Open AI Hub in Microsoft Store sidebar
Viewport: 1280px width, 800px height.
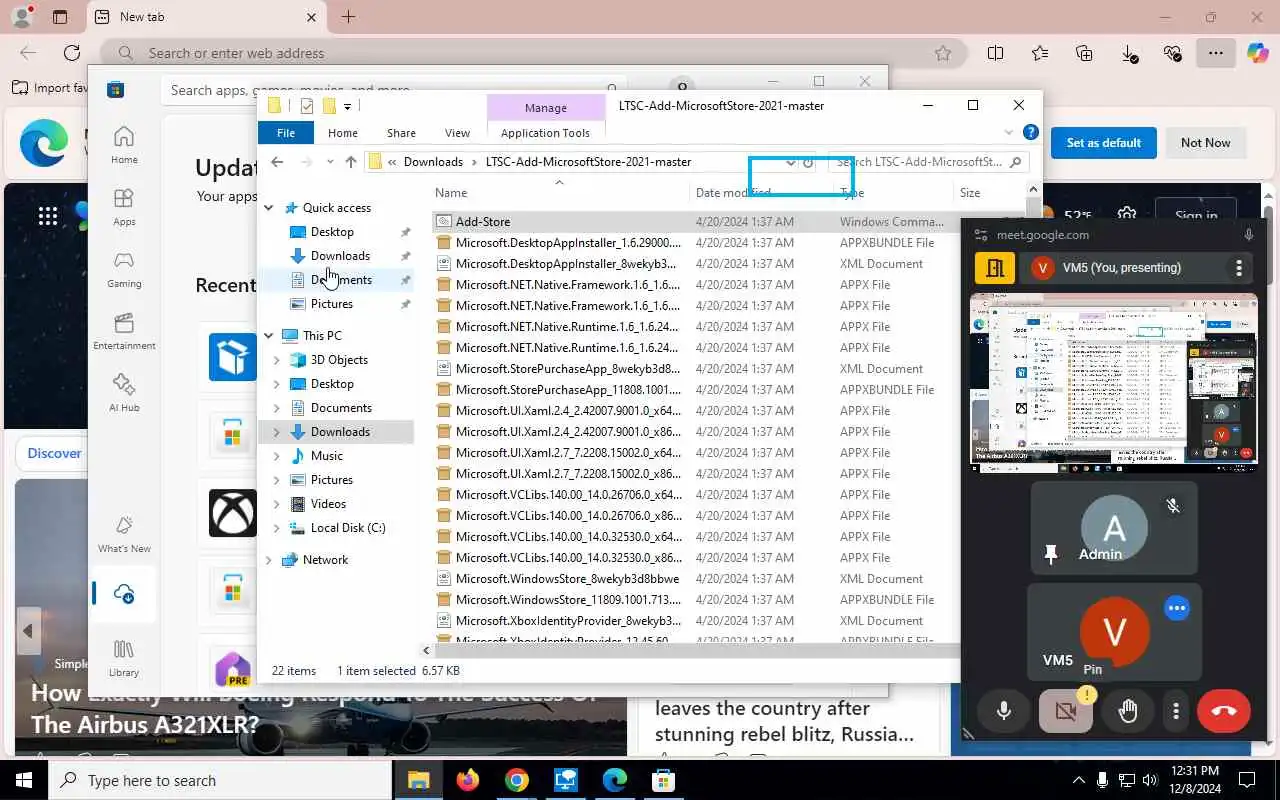click(124, 393)
